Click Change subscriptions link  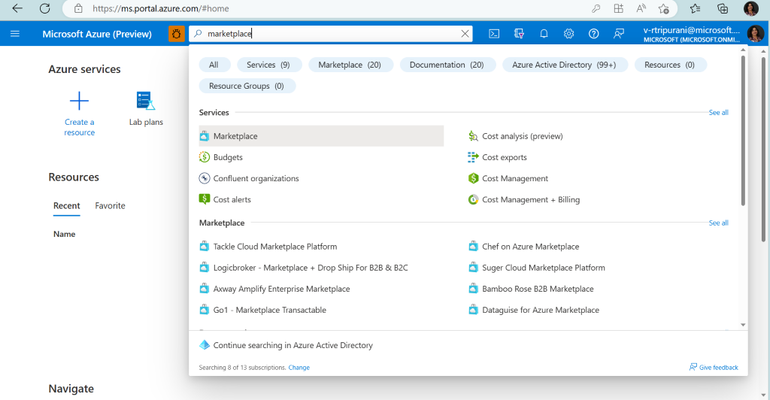pos(299,367)
